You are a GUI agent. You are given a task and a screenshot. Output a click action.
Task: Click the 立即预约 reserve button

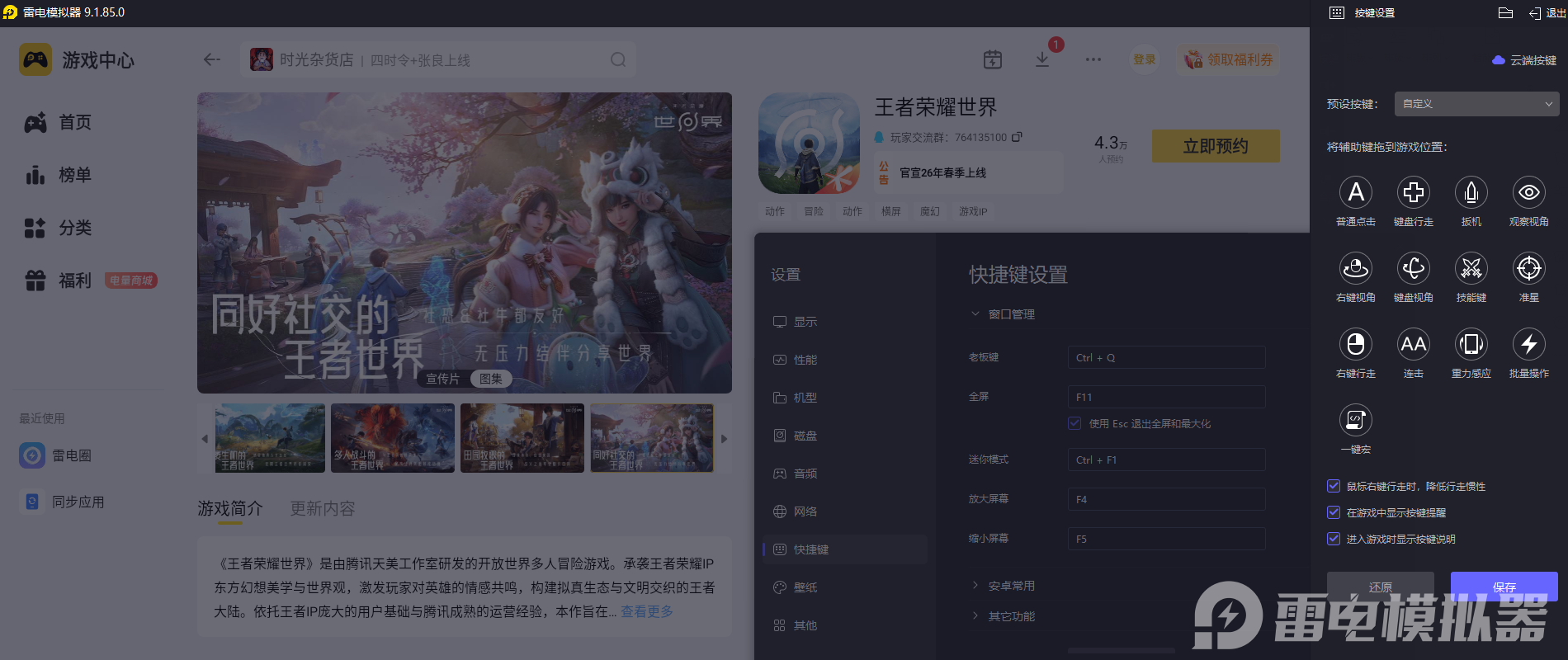coord(1216,146)
